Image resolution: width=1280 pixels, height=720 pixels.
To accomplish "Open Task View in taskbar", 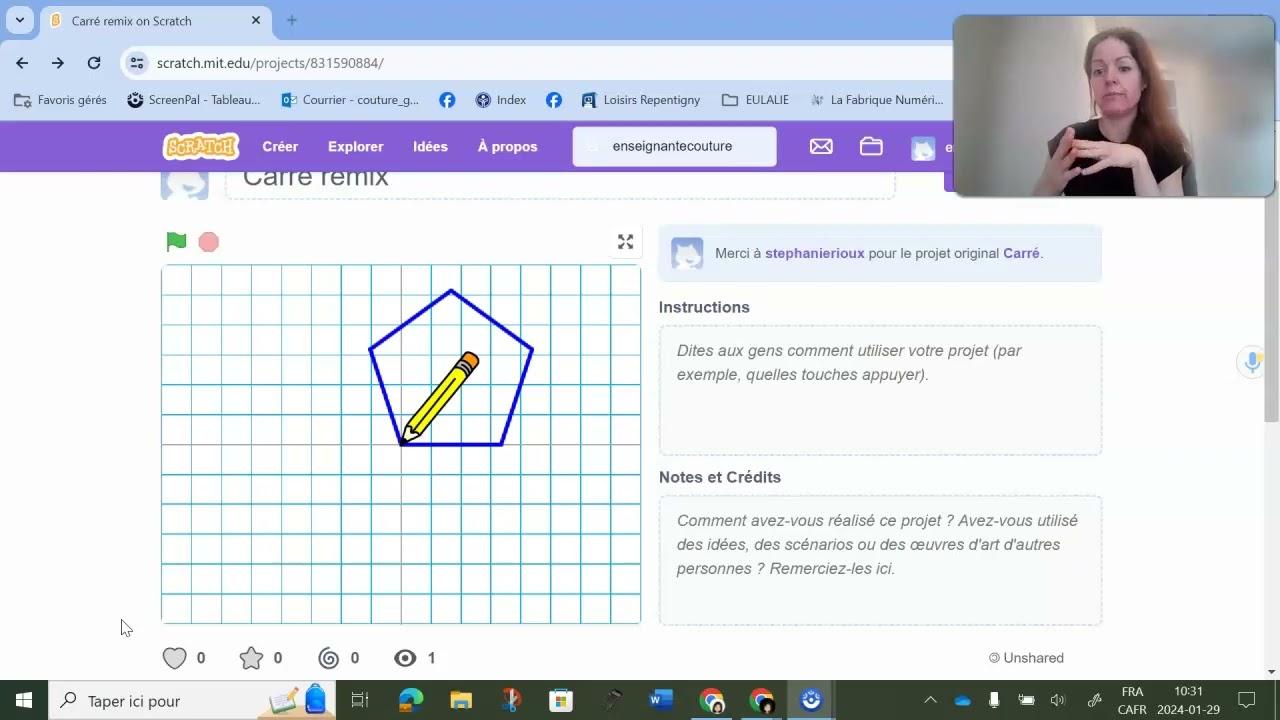I will click(360, 701).
